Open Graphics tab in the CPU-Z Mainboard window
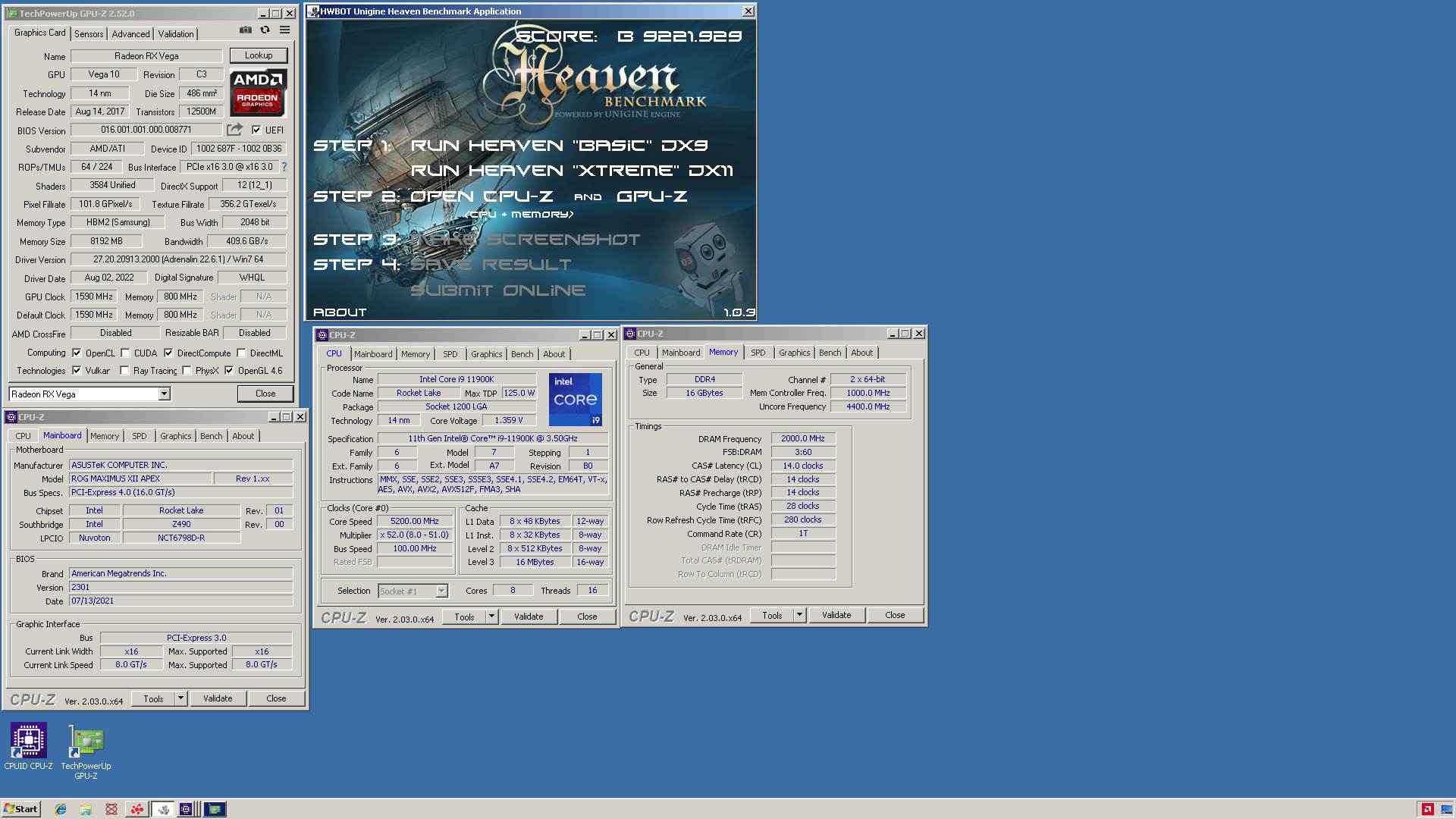The width and height of the screenshot is (1456, 819). click(175, 436)
